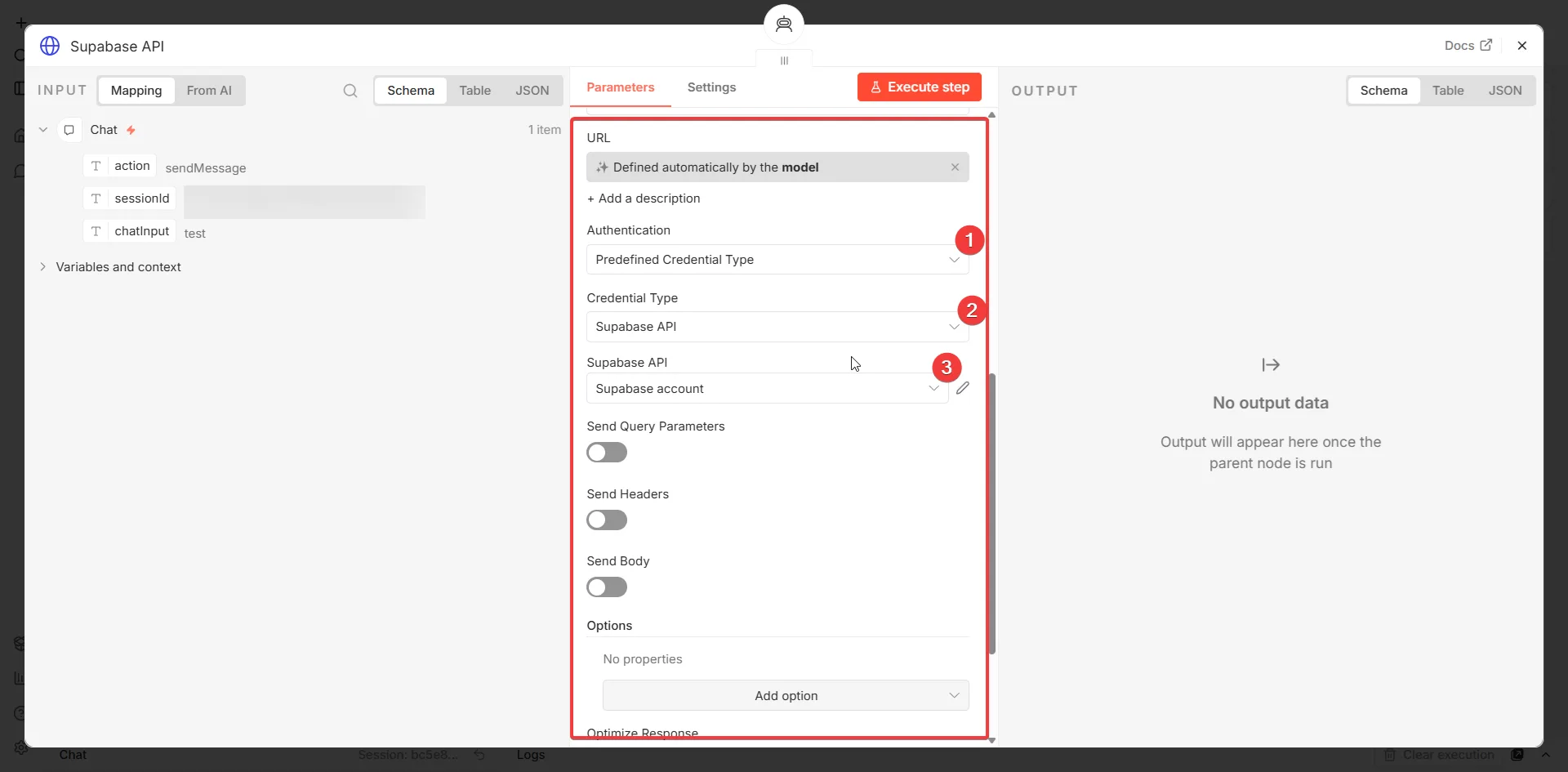This screenshot has height=772, width=1568.
Task: Open the Authentication dropdown
Action: [x=777, y=260]
